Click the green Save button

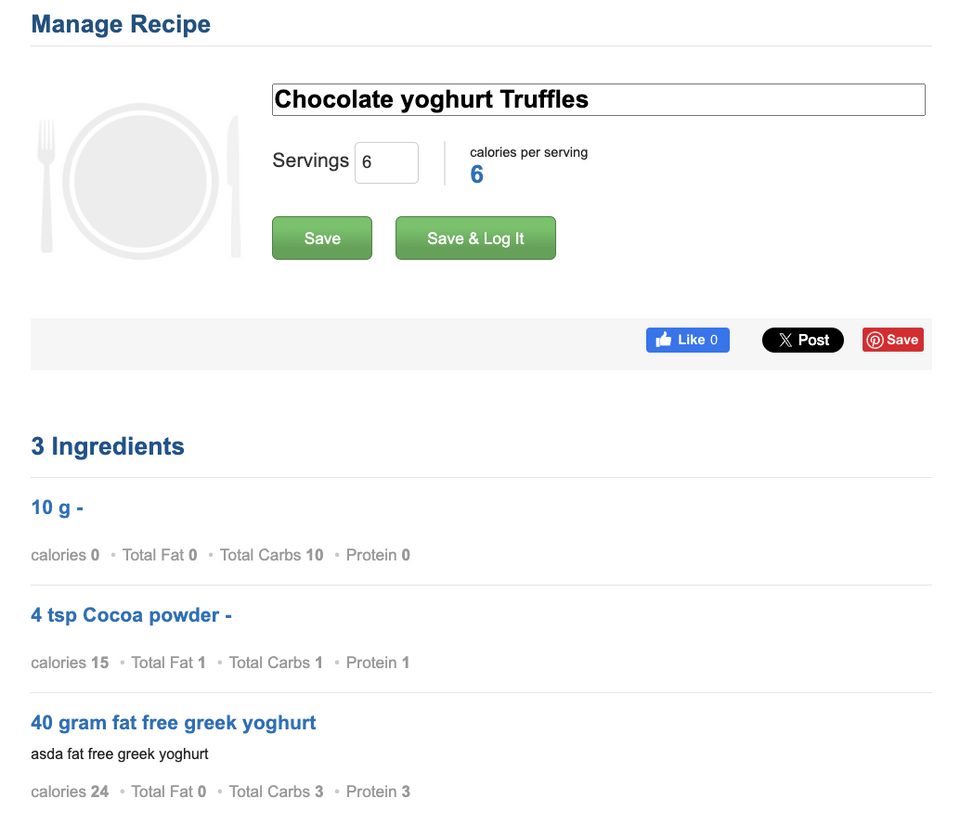pyautogui.click(x=322, y=238)
